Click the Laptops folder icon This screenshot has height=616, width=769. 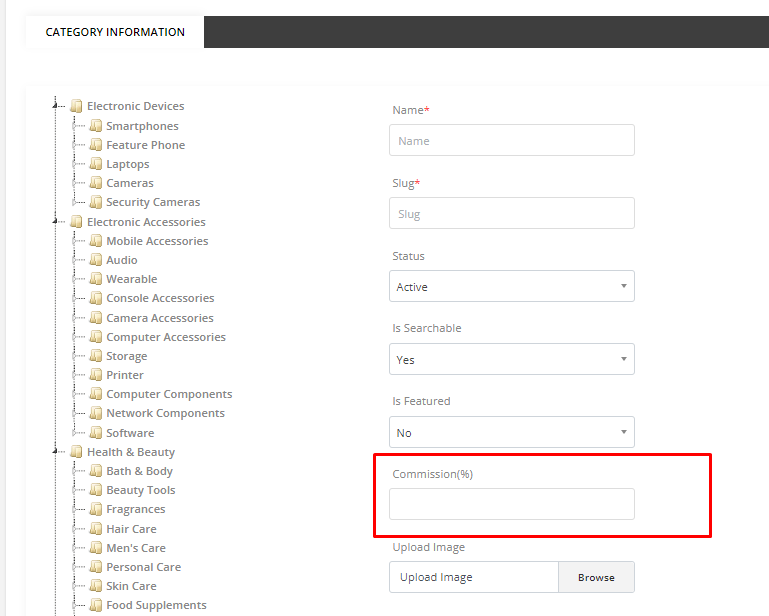96,164
